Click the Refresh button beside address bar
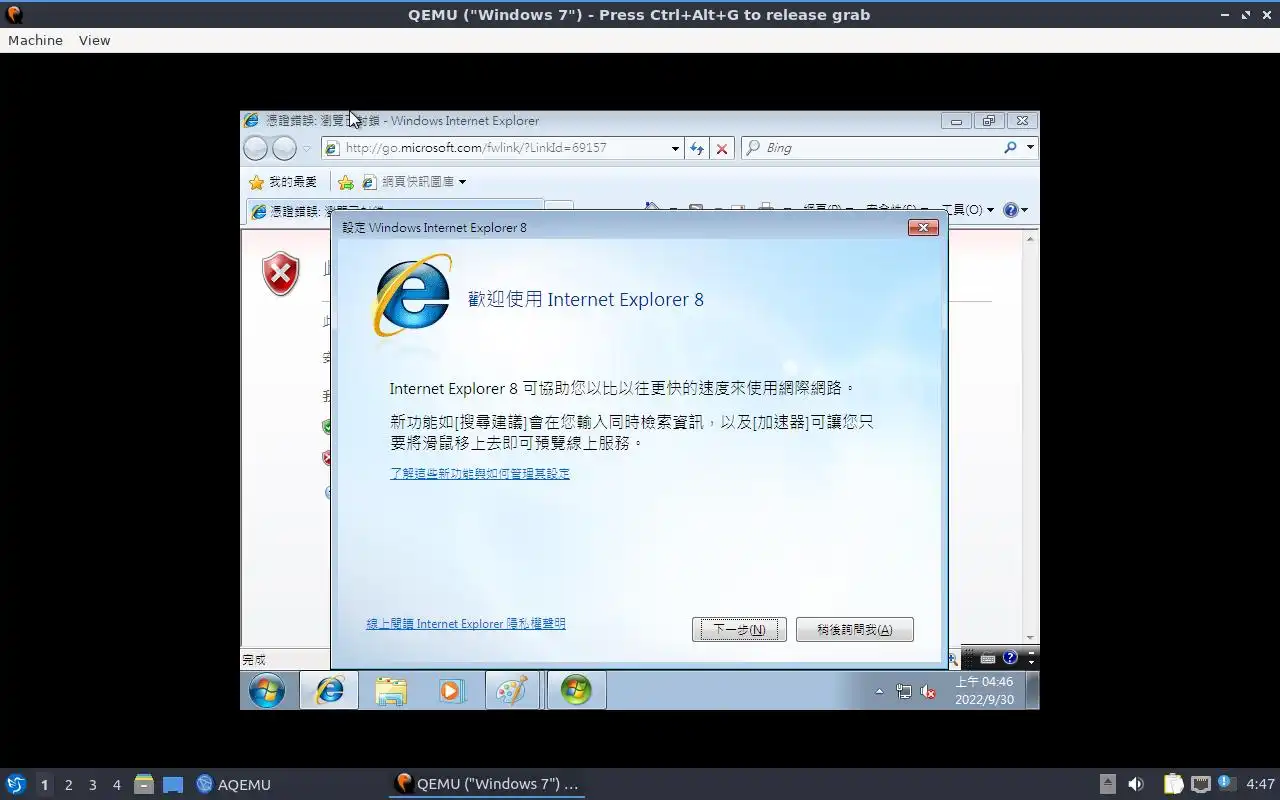Viewport: 1280px width, 800px height. pos(697,148)
